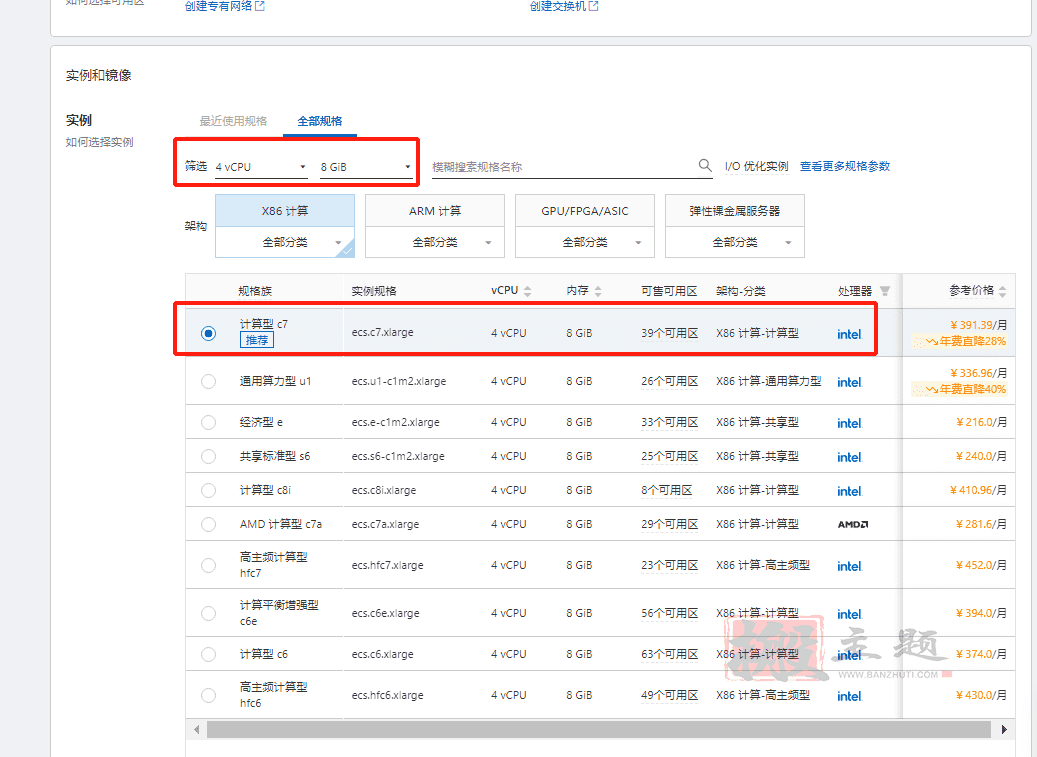Open 创建专有网络 link
Screen dimensions: 1037x757
pyautogui.click(x=218, y=6)
